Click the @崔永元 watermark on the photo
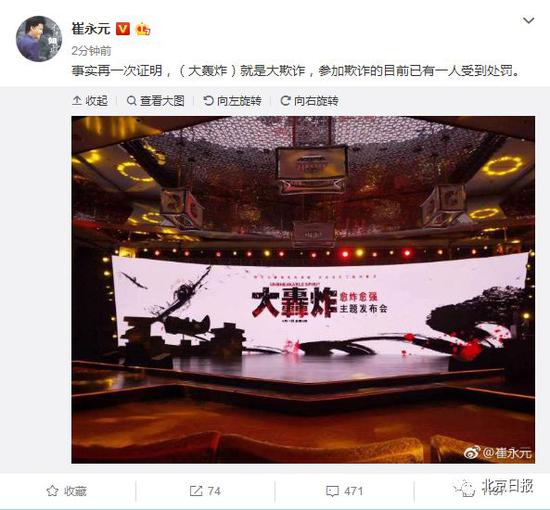 (x=498, y=453)
